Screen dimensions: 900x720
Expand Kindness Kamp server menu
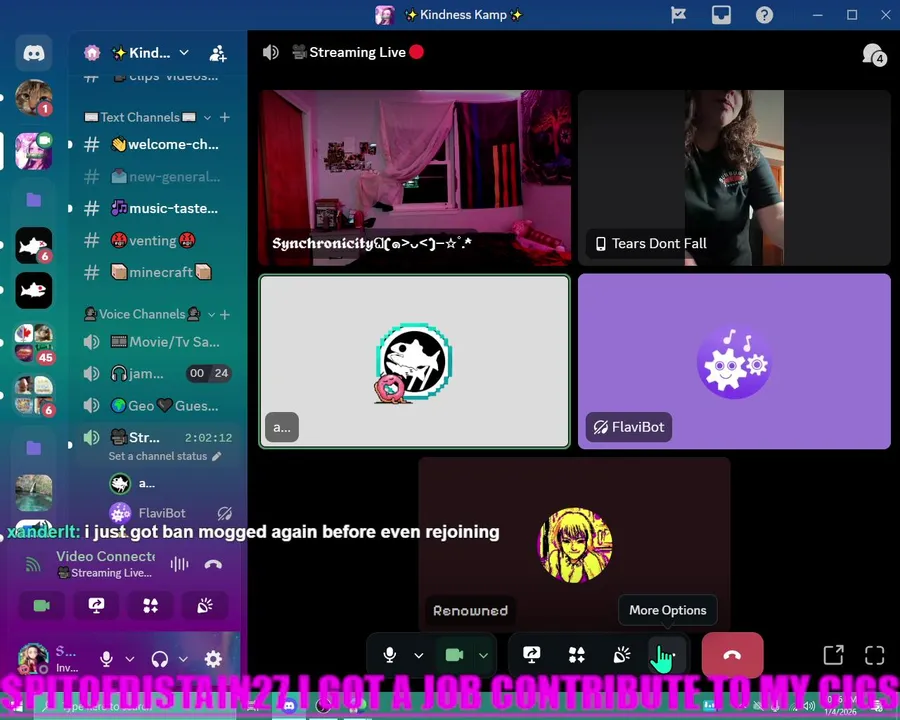184,53
